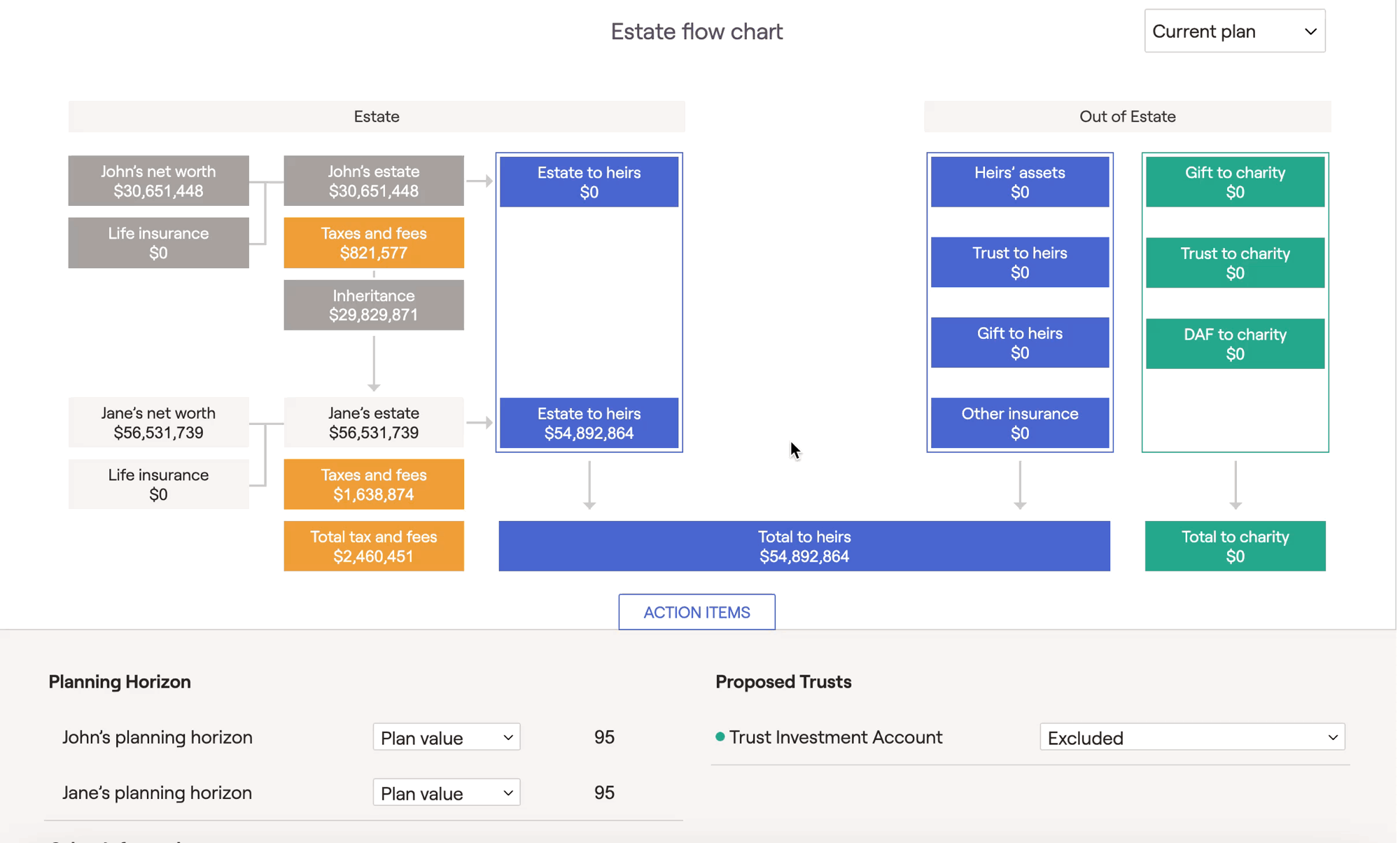The height and width of the screenshot is (843, 1400).
Task: Open Trust Investment Account Excluded dropdown
Action: [1191, 737]
